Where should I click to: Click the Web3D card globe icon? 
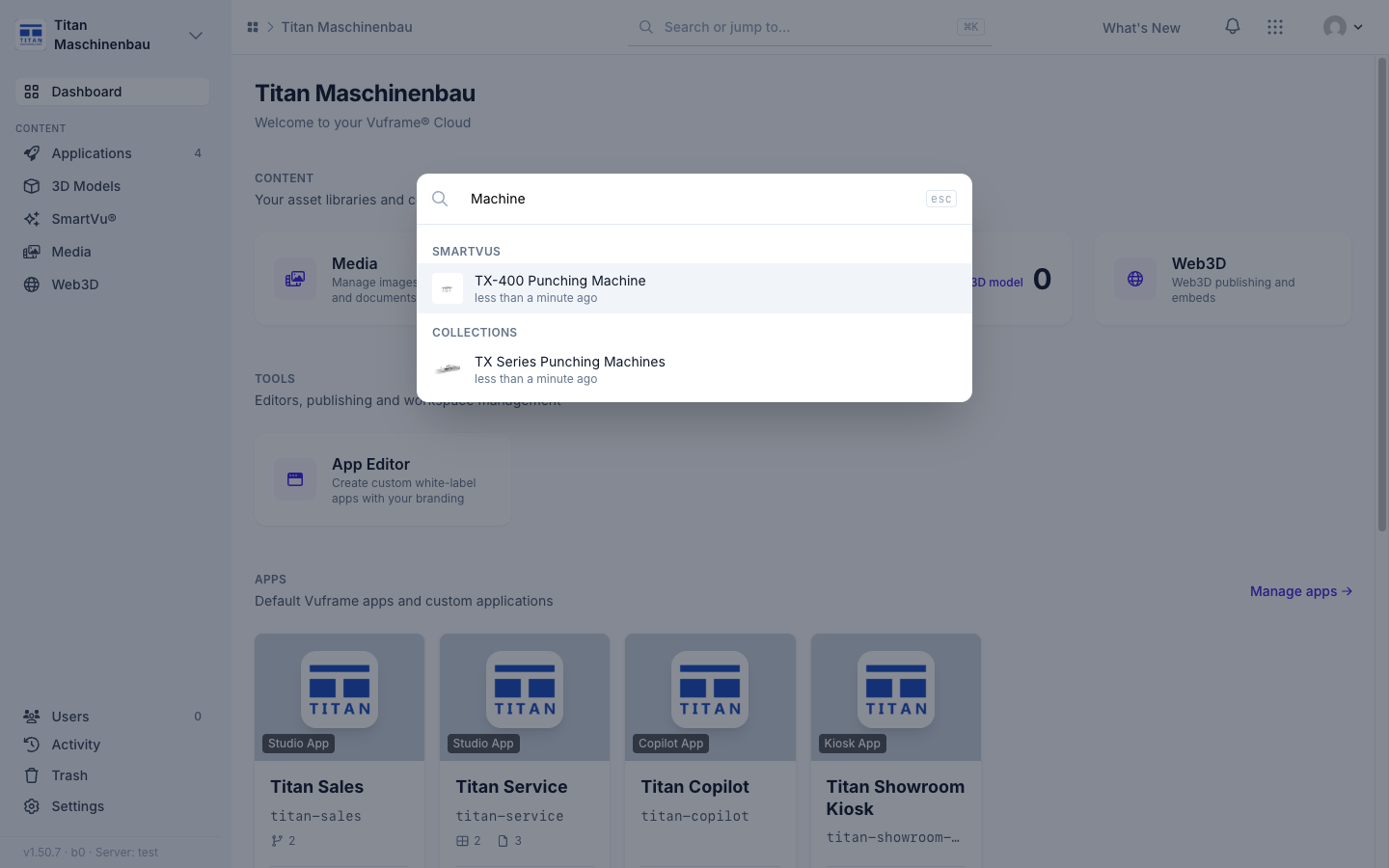coord(1135,279)
